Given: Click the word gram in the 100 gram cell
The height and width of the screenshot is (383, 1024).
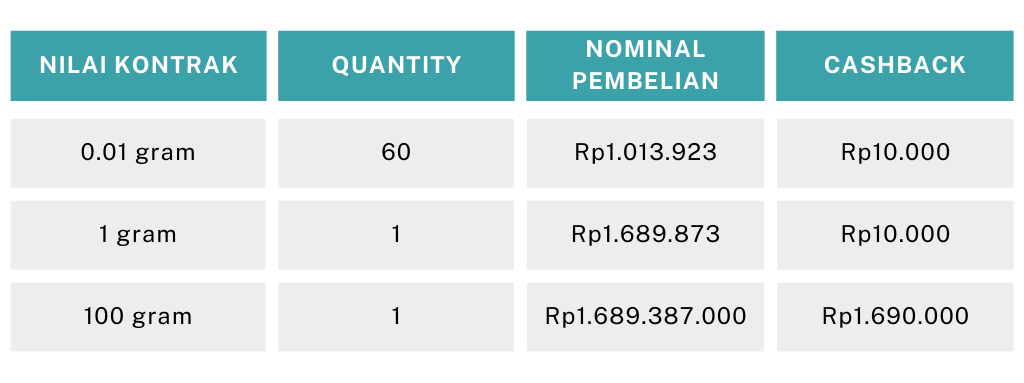Looking at the screenshot, I should pyautogui.click(x=162, y=318).
